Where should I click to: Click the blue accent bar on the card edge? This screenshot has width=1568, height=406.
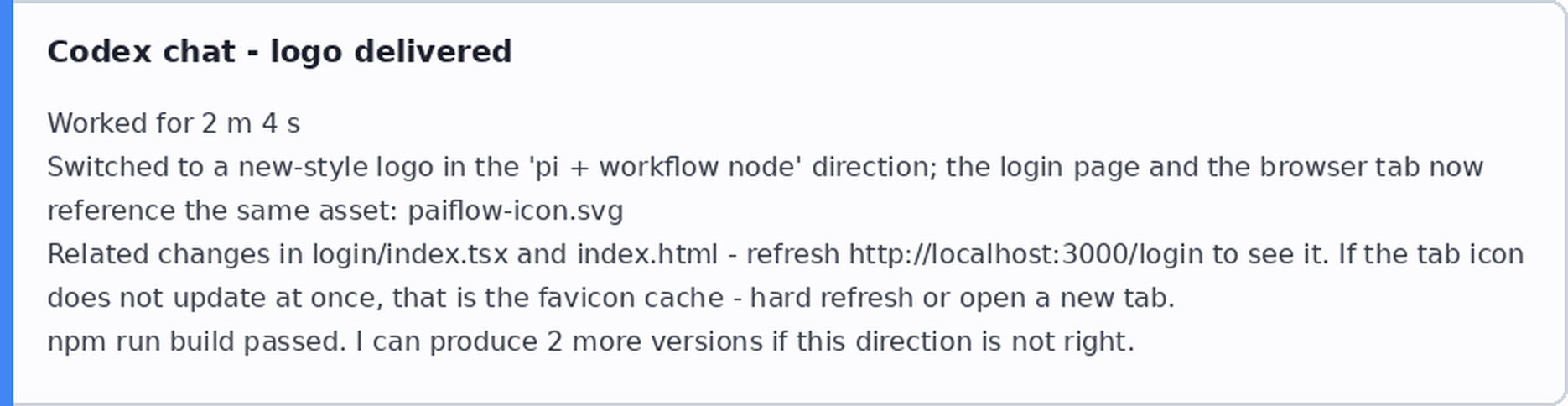[7, 203]
